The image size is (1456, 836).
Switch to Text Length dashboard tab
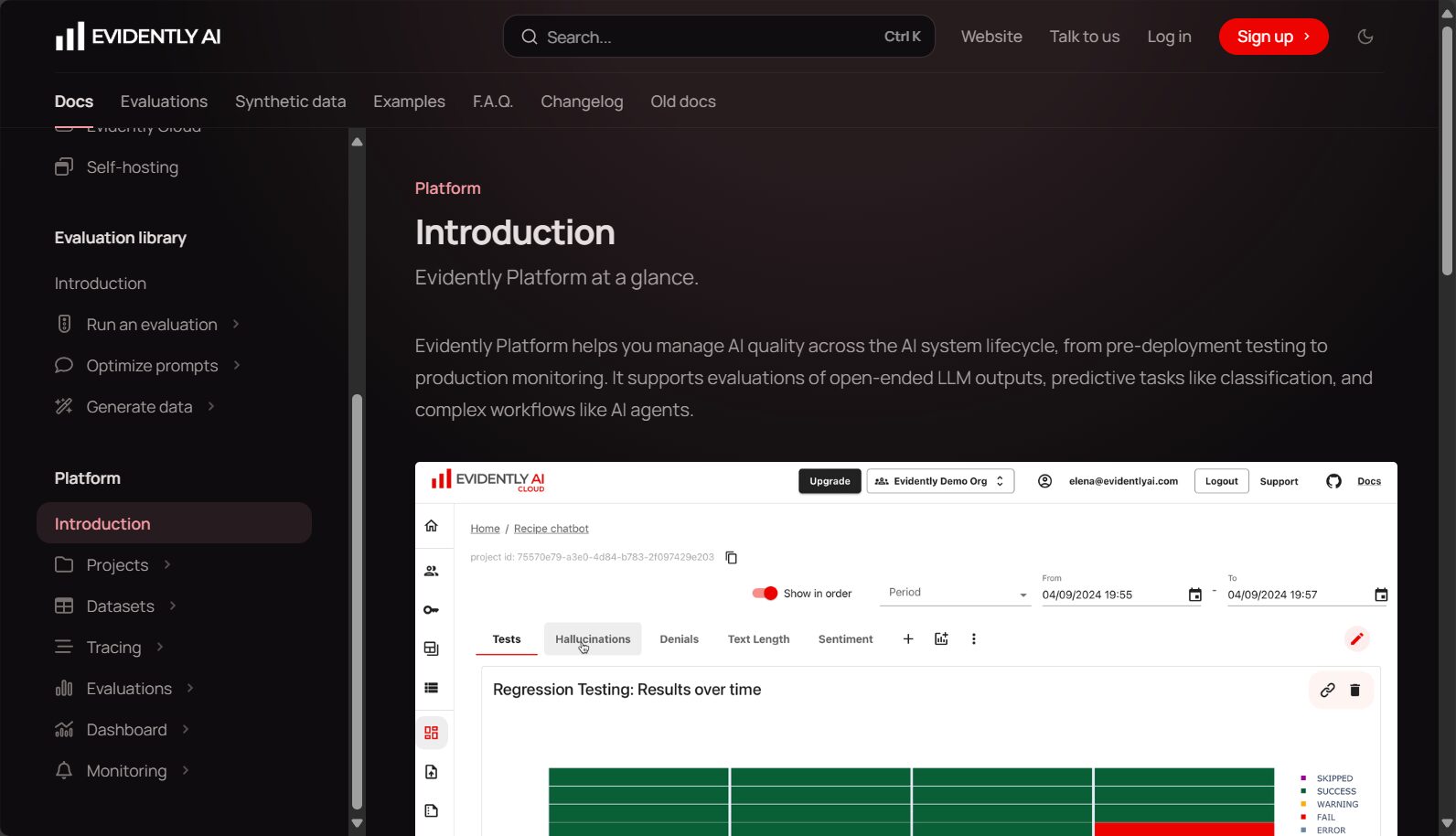click(758, 638)
